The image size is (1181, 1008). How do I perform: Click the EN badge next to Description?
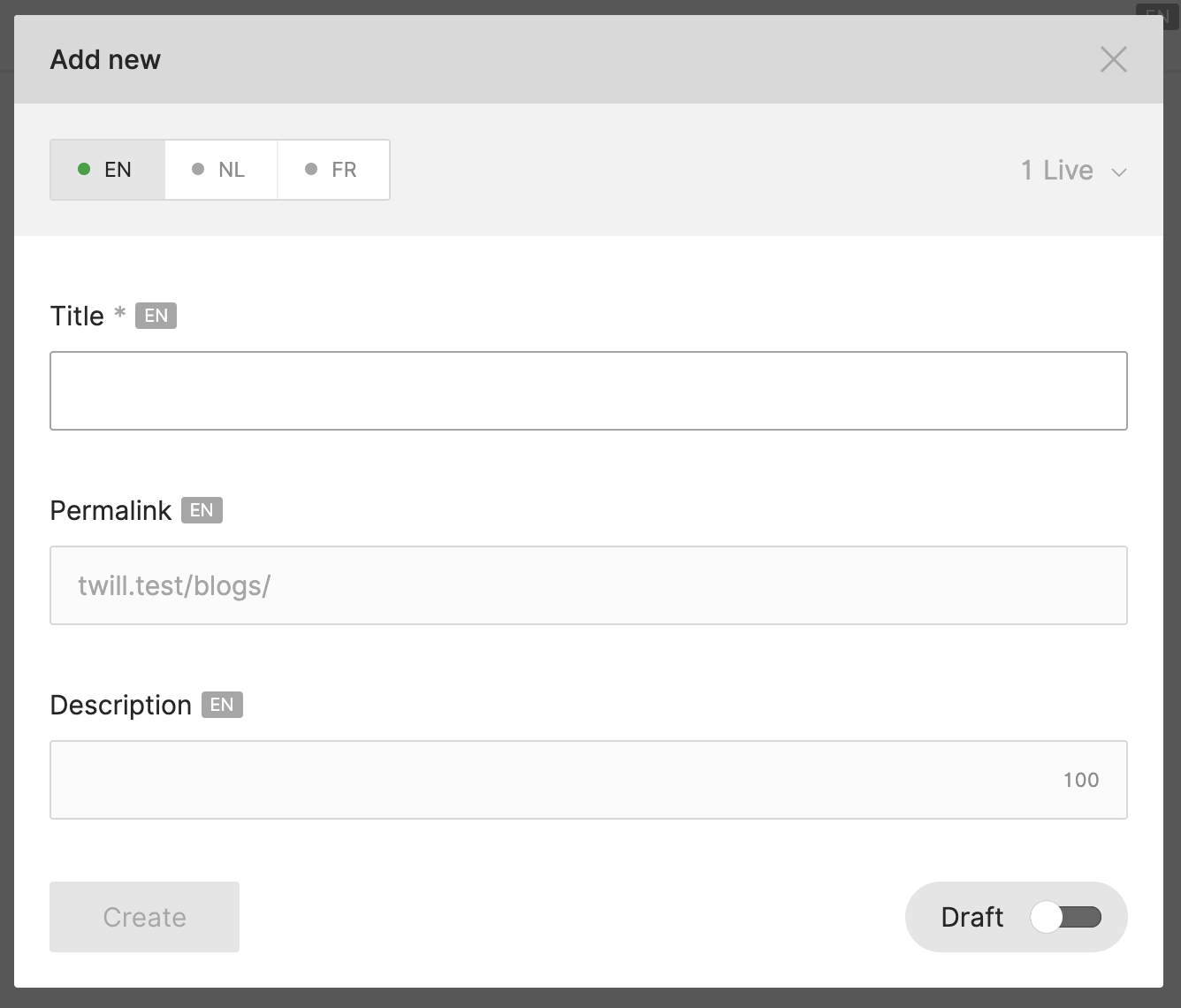tap(222, 705)
